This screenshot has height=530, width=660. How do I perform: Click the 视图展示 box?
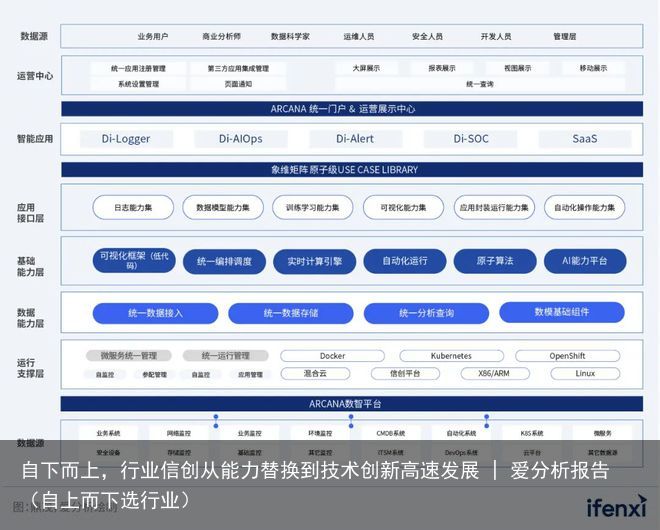click(x=518, y=68)
